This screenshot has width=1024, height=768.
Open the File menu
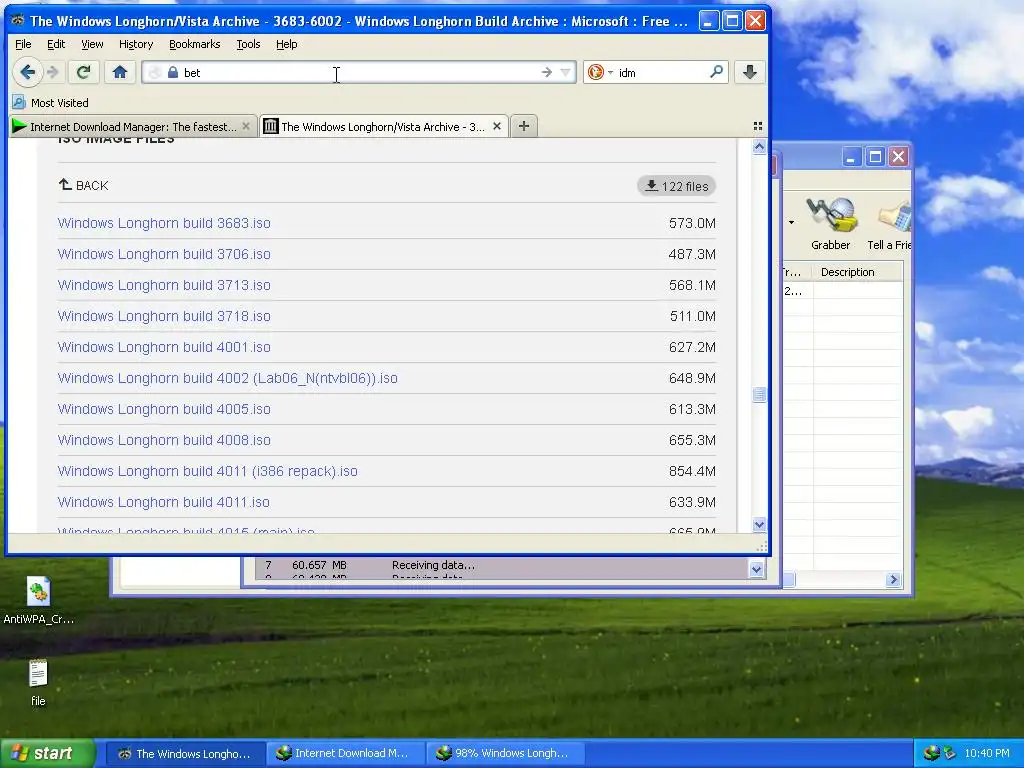click(x=23, y=44)
